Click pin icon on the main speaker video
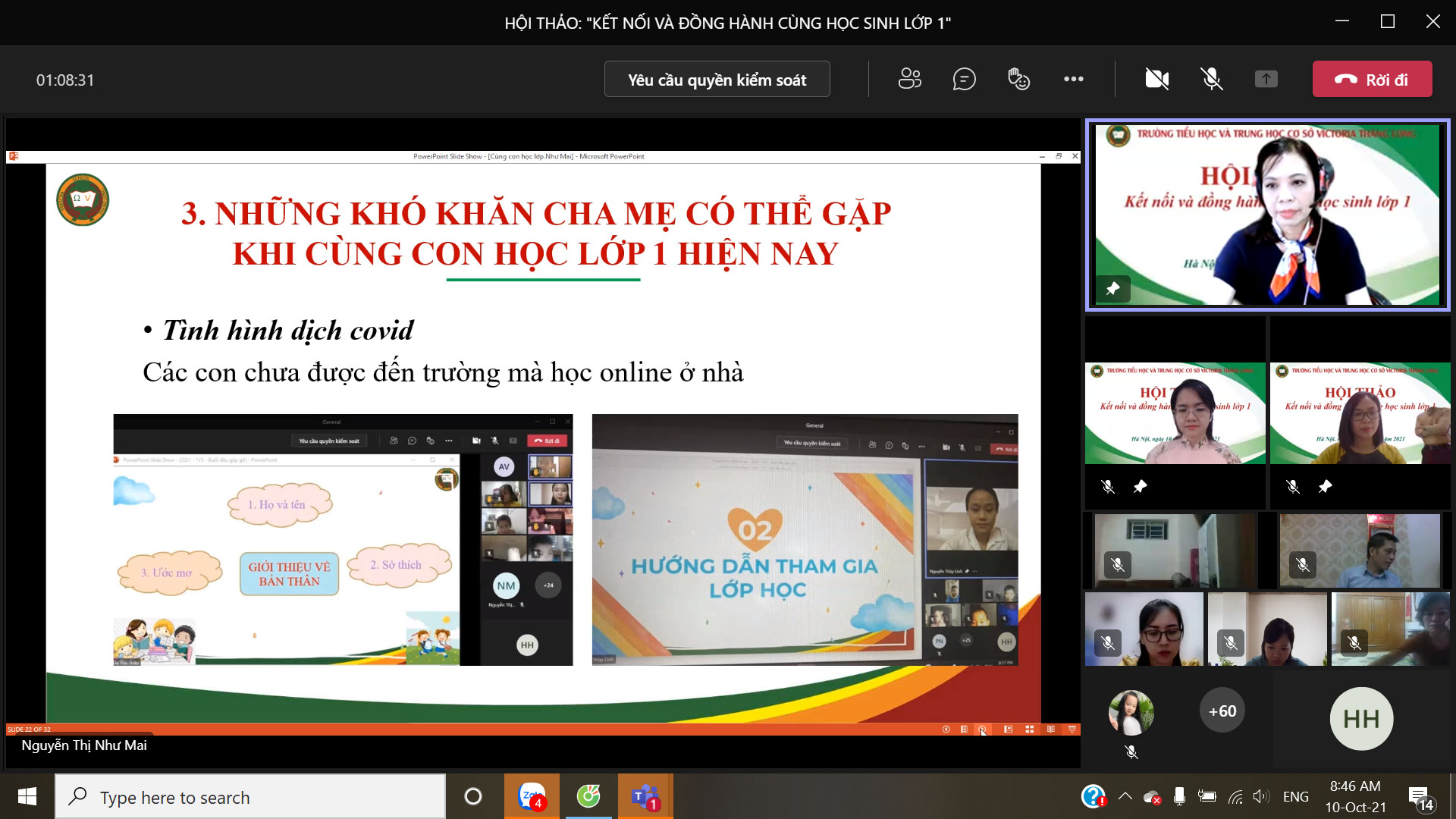Image resolution: width=1456 pixels, height=819 pixels. point(1112,289)
